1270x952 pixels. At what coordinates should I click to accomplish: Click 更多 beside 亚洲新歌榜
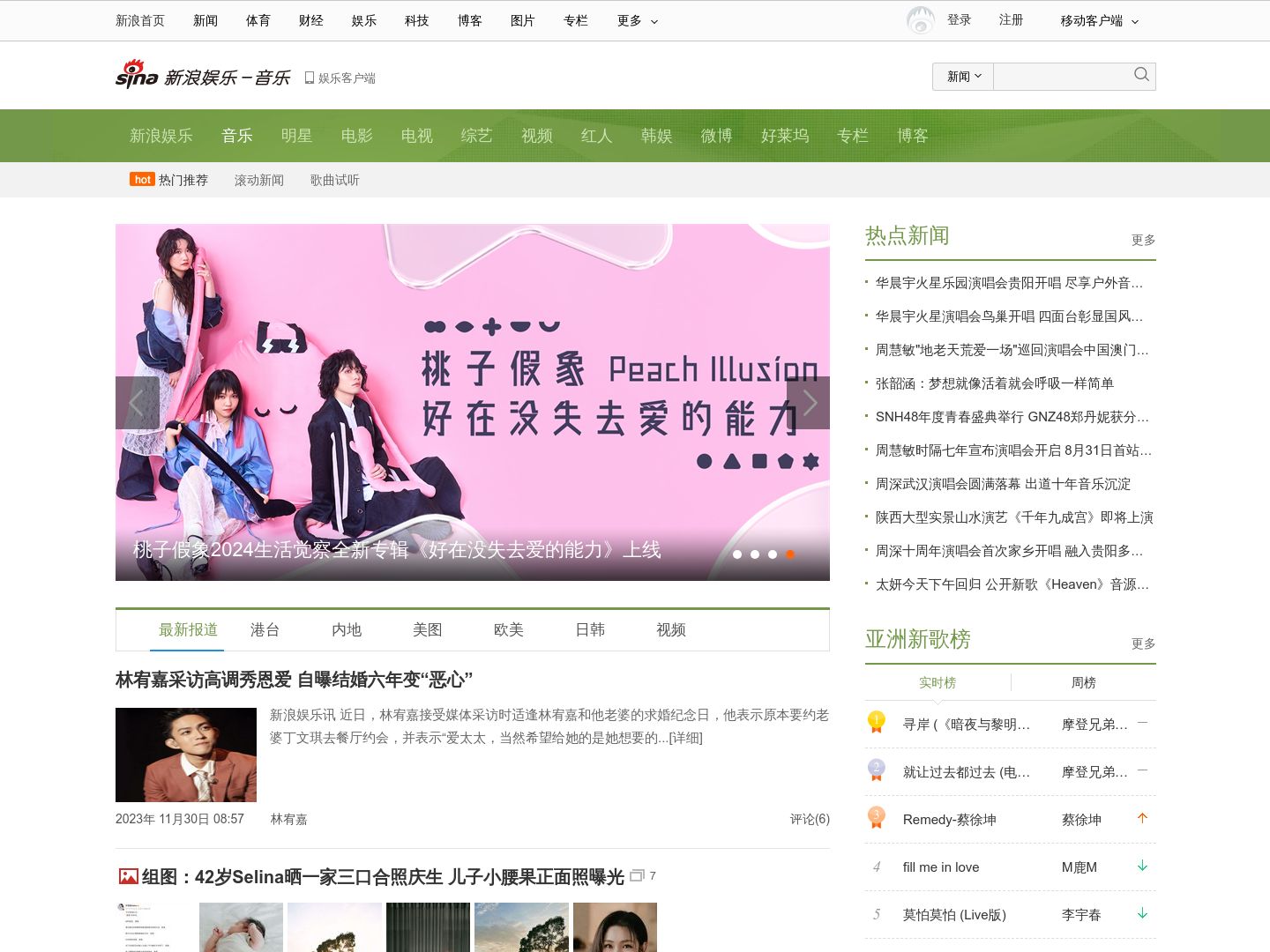(1144, 643)
